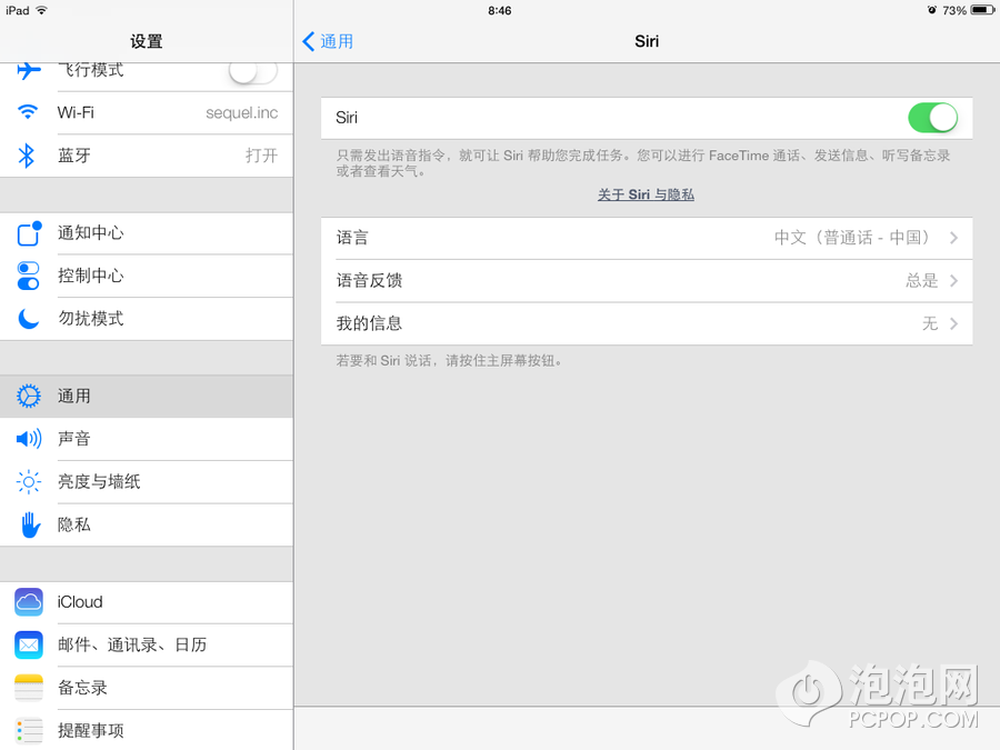Select 声音 in settings sidebar
This screenshot has width=1000, height=750.
(x=147, y=439)
